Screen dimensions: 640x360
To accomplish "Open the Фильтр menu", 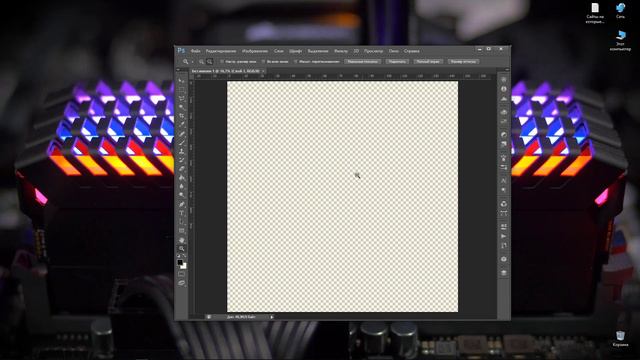I will click(341, 51).
